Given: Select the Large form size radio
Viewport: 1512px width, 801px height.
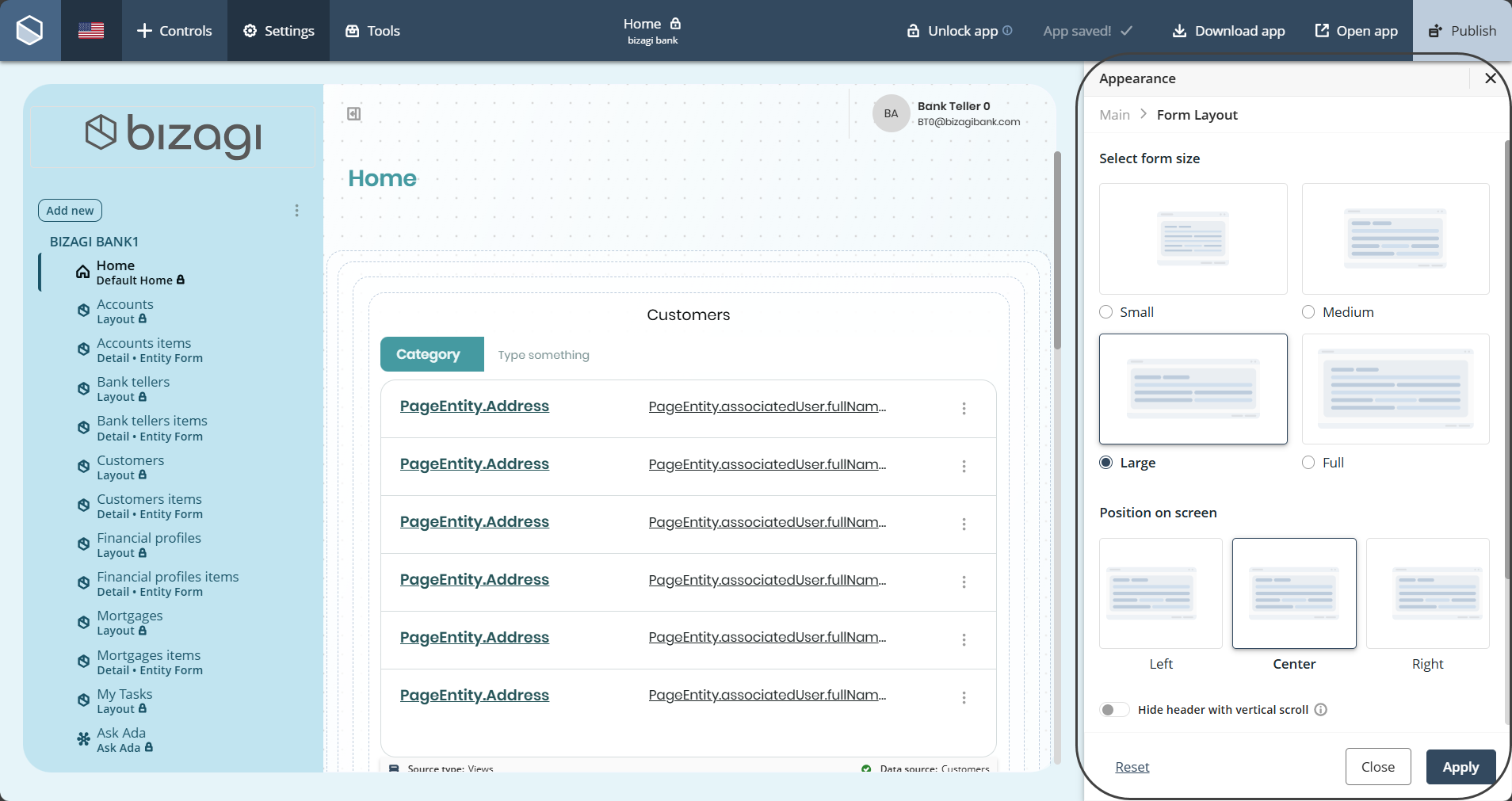Looking at the screenshot, I should pyautogui.click(x=1106, y=463).
